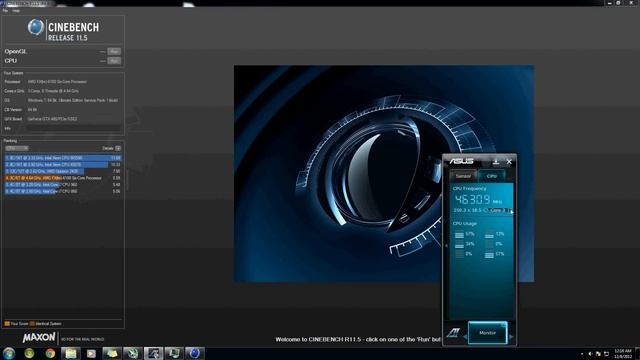Click the CPU Frequency readout 4630.9 MHz

click(x=478, y=200)
